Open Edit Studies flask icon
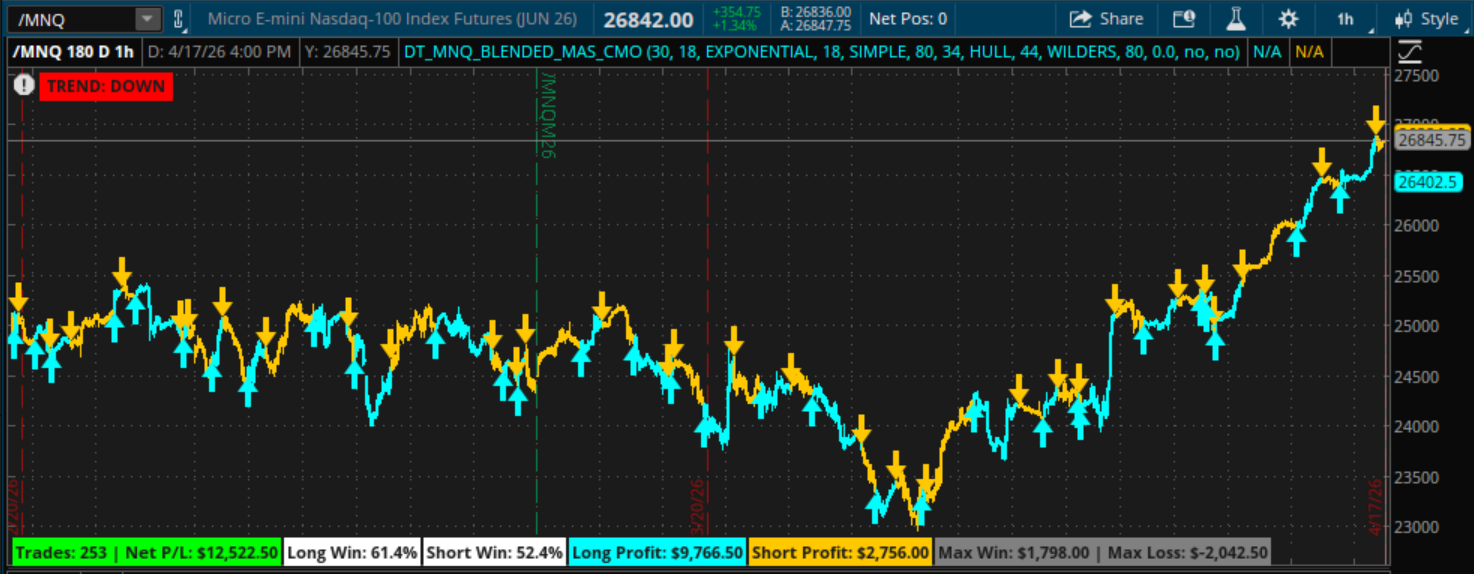This screenshot has width=1474, height=574. click(1237, 19)
